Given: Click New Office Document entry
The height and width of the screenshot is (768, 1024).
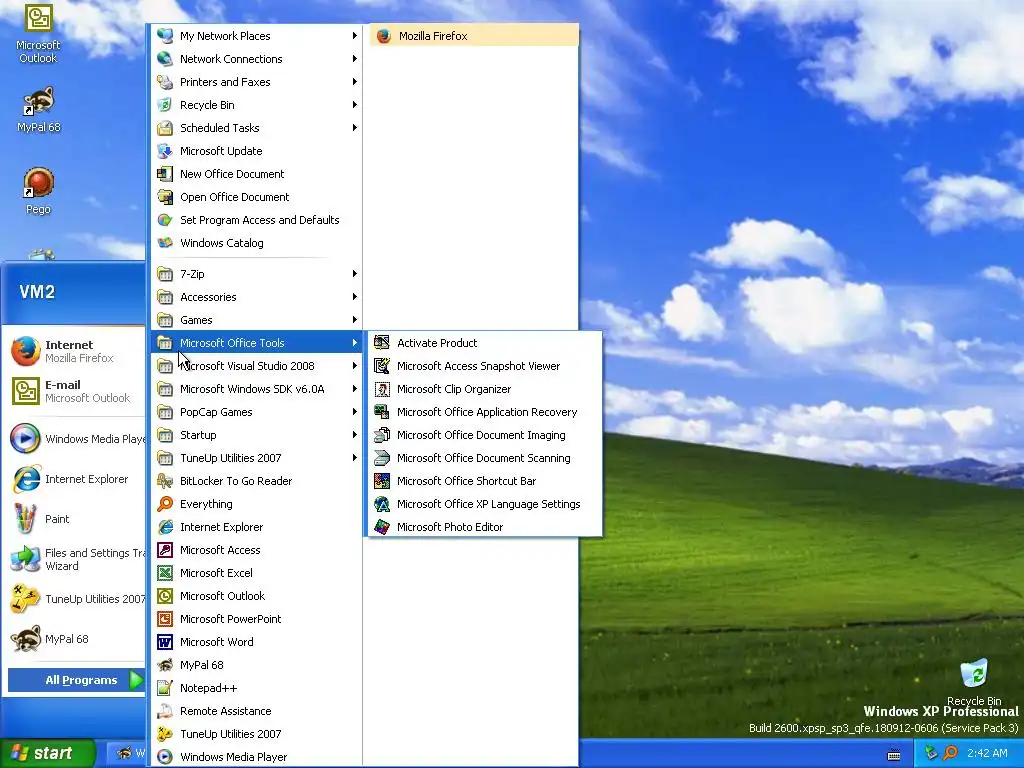Looking at the screenshot, I should (x=256, y=174).
